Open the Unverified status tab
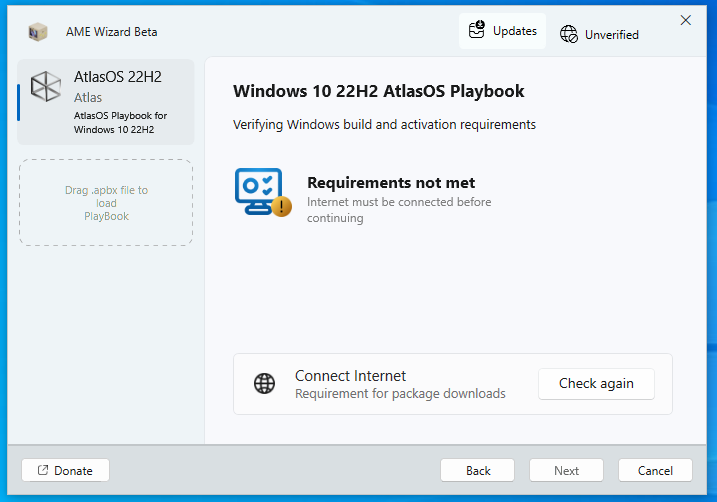 pos(599,34)
